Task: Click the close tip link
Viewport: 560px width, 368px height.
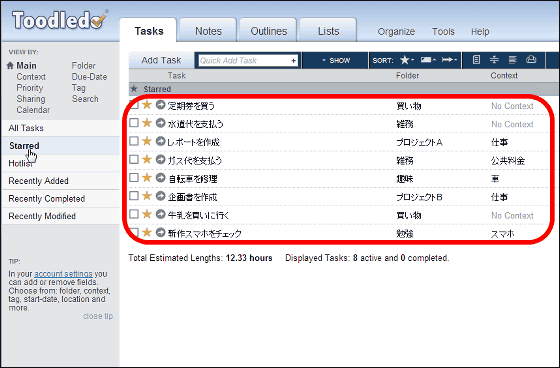Action: click(98, 316)
